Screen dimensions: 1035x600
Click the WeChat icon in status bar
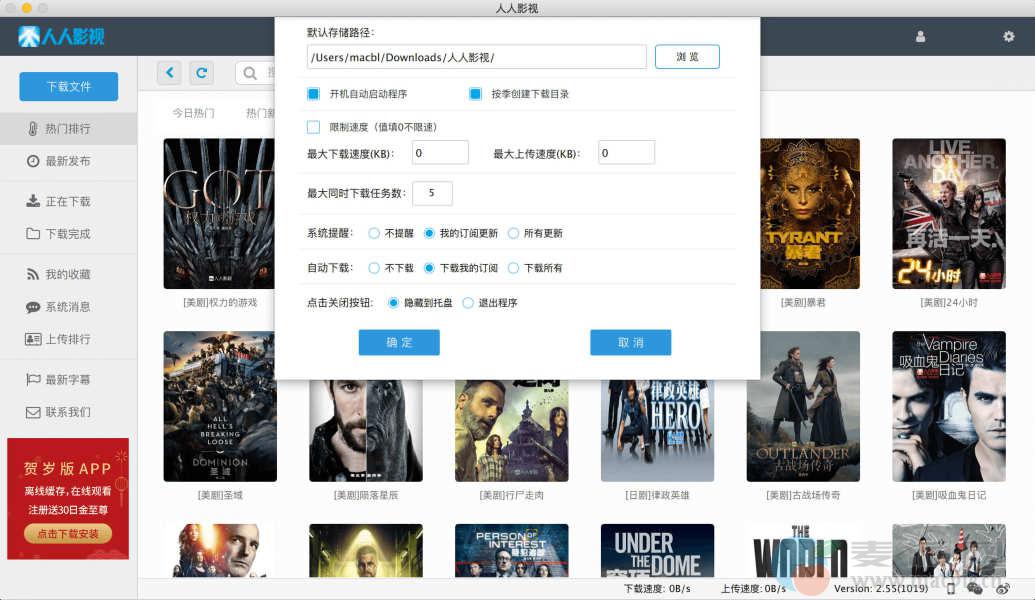coord(975,589)
